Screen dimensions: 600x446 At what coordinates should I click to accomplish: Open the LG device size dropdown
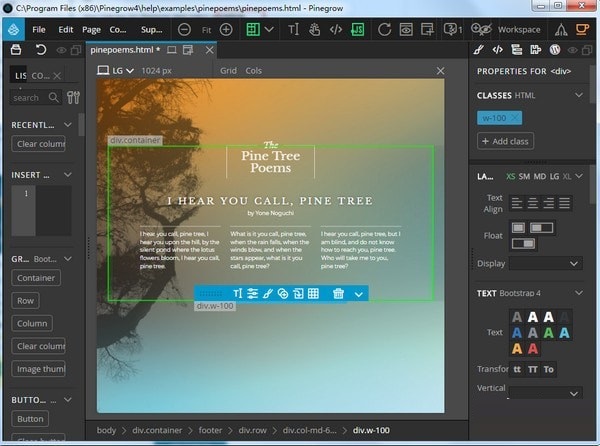pyautogui.click(x=116, y=71)
